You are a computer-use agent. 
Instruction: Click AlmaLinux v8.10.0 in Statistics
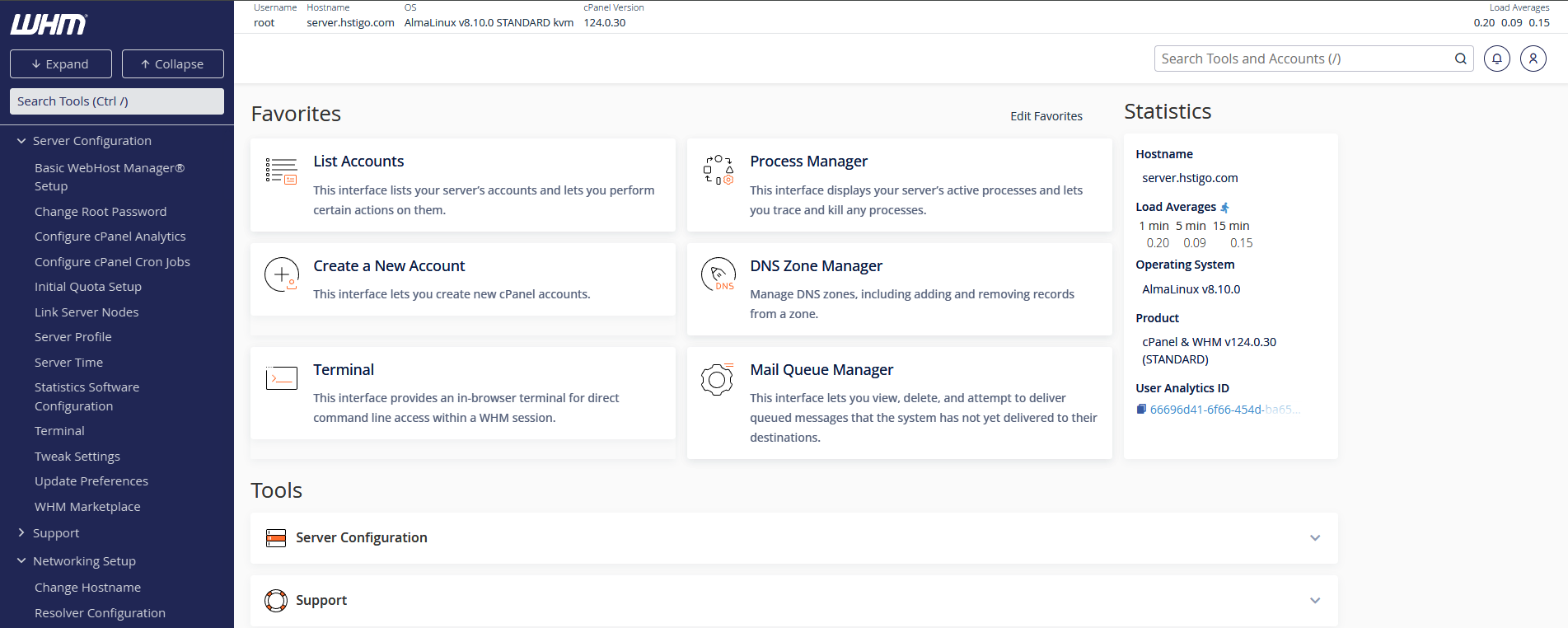click(x=1191, y=289)
